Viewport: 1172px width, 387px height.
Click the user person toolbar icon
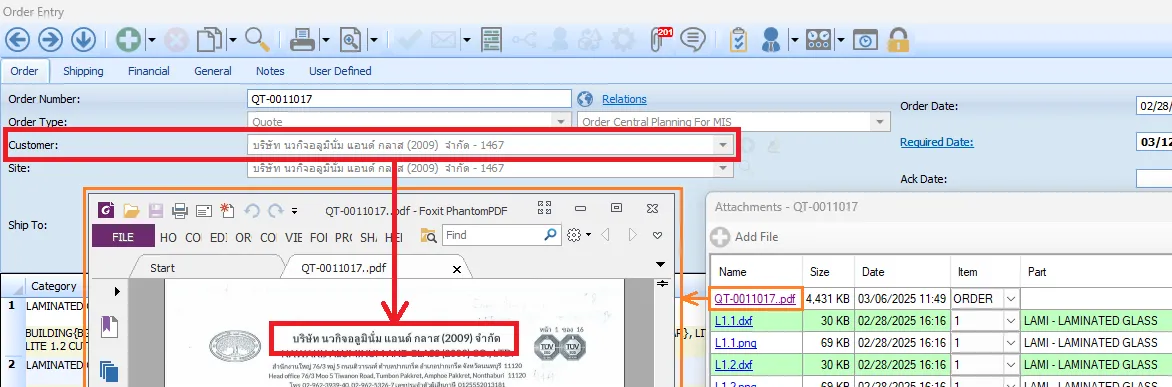(771, 39)
